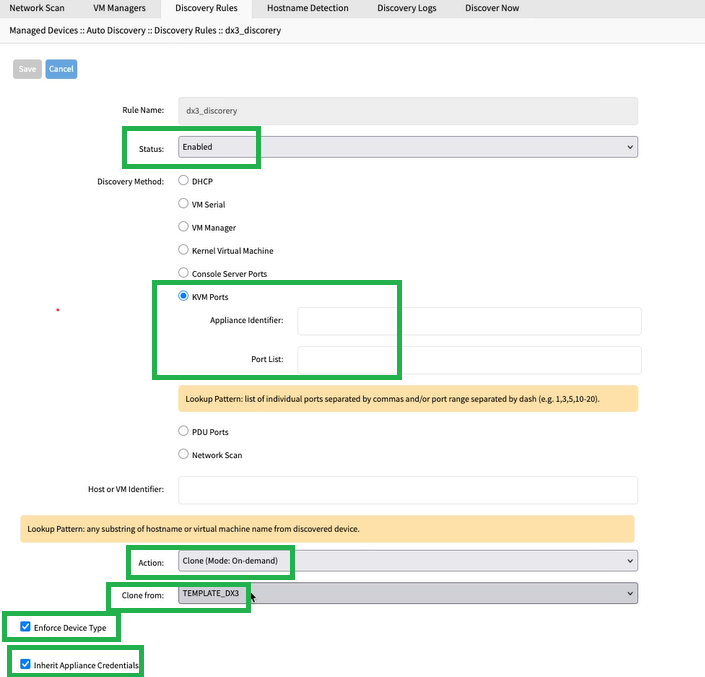Toggle Inherit Appliance Credentials checkbox
The height and width of the screenshot is (677, 705).
pyautogui.click(x=25, y=664)
